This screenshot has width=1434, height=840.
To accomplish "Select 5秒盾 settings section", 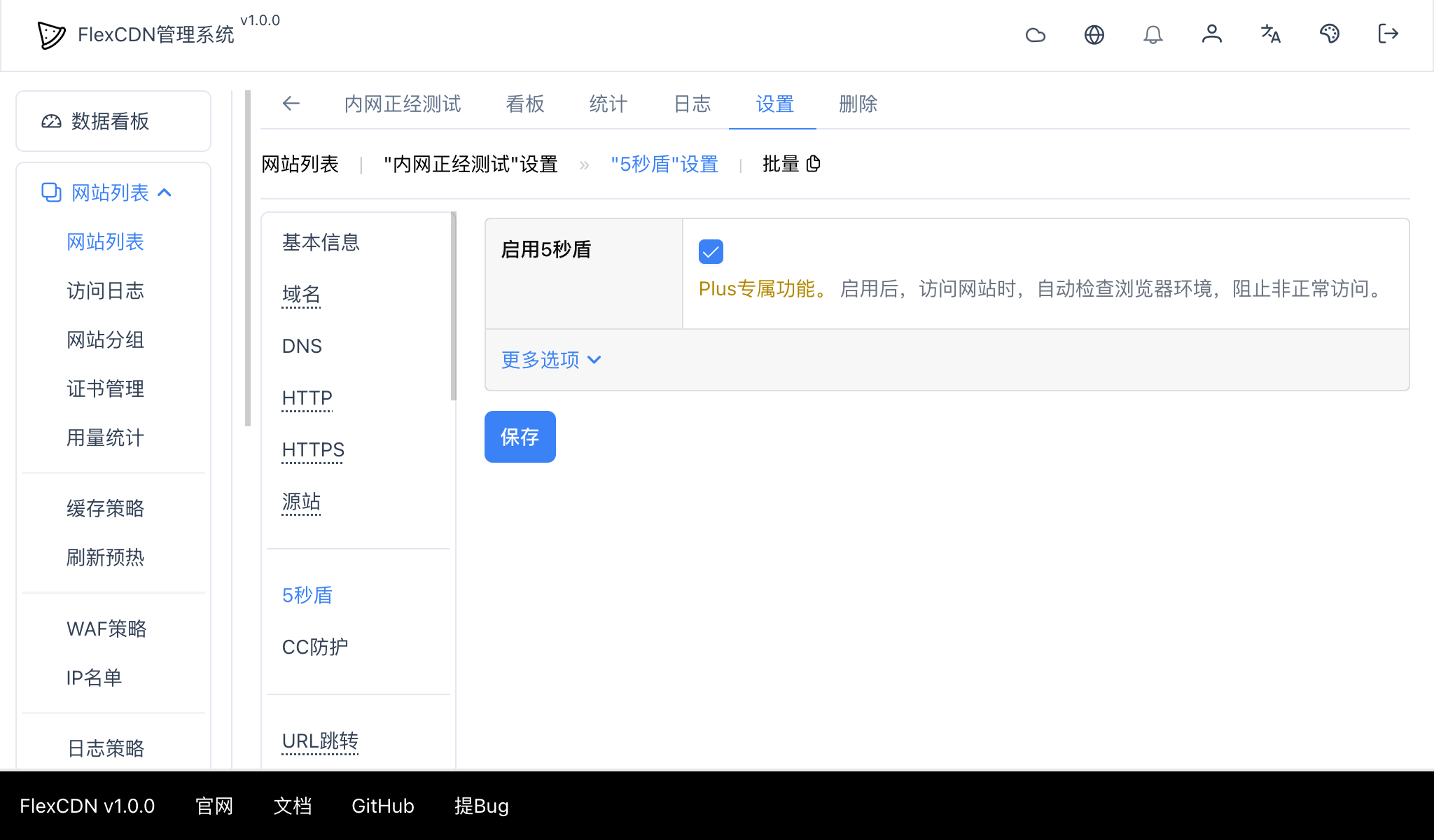I will (307, 595).
